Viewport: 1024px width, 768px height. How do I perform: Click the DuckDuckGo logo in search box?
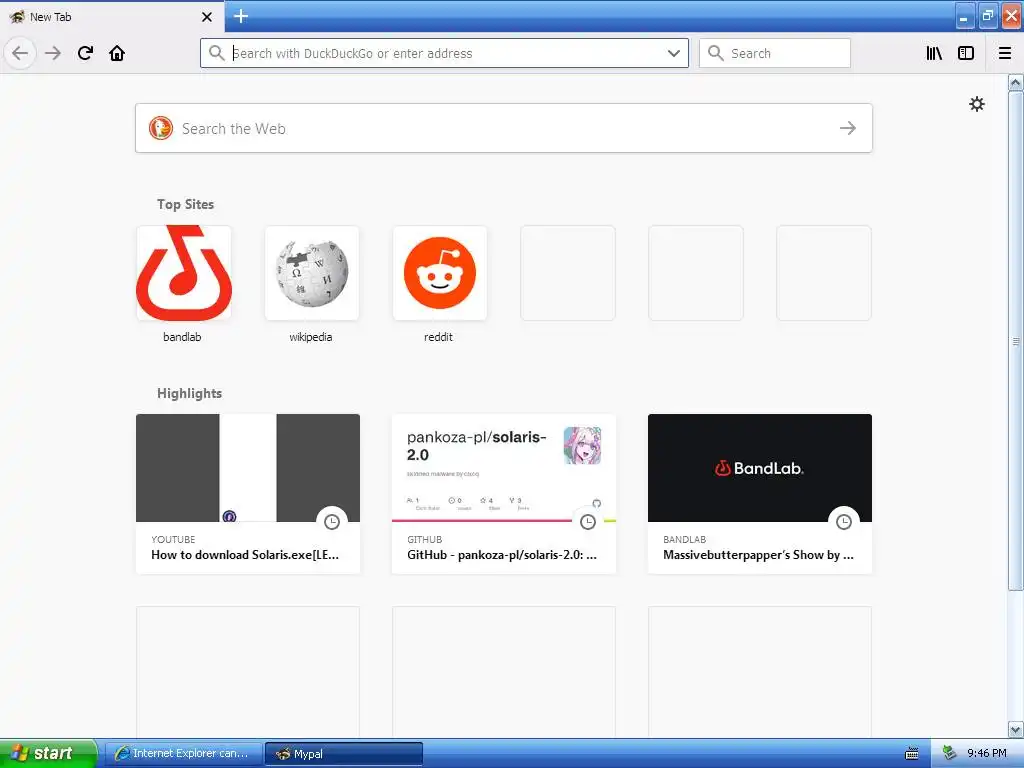[161, 128]
